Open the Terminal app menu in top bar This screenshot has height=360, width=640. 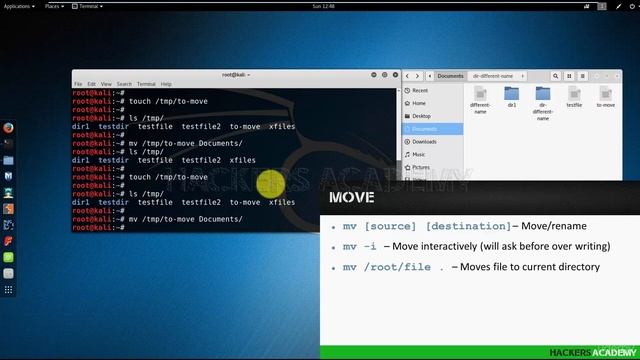[87, 6]
